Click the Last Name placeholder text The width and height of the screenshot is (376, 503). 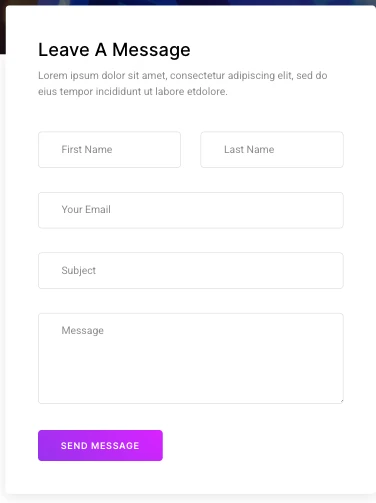click(x=249, y=149)
